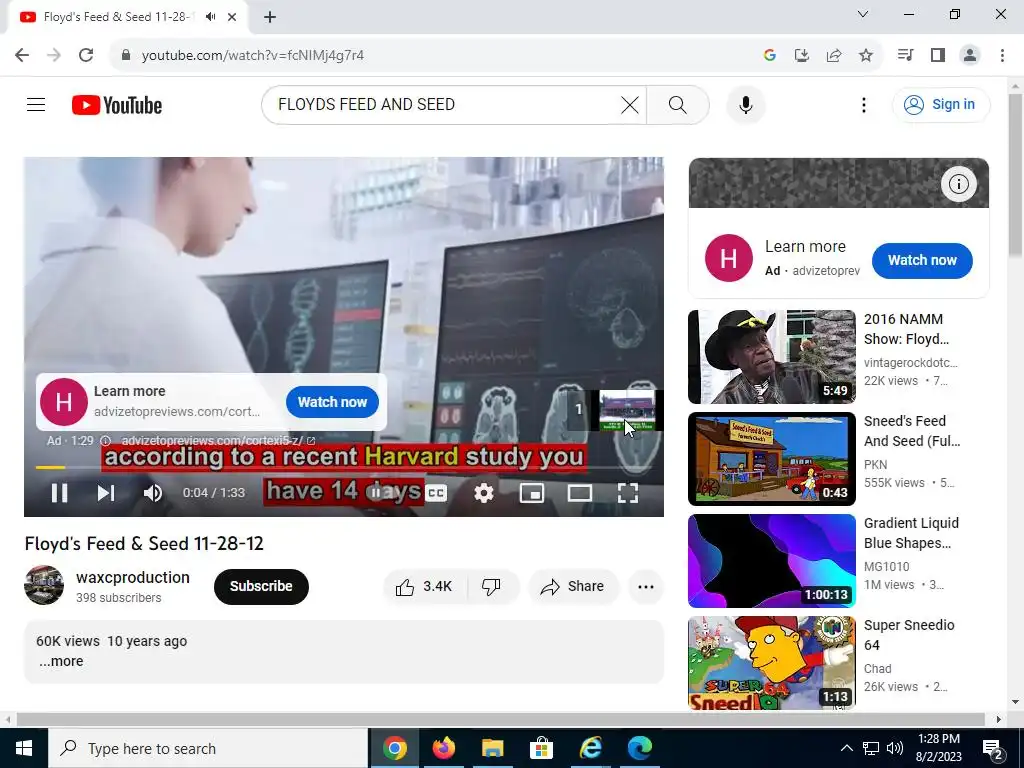
Task: Bookmark this page with star
Action: (865, 55)
